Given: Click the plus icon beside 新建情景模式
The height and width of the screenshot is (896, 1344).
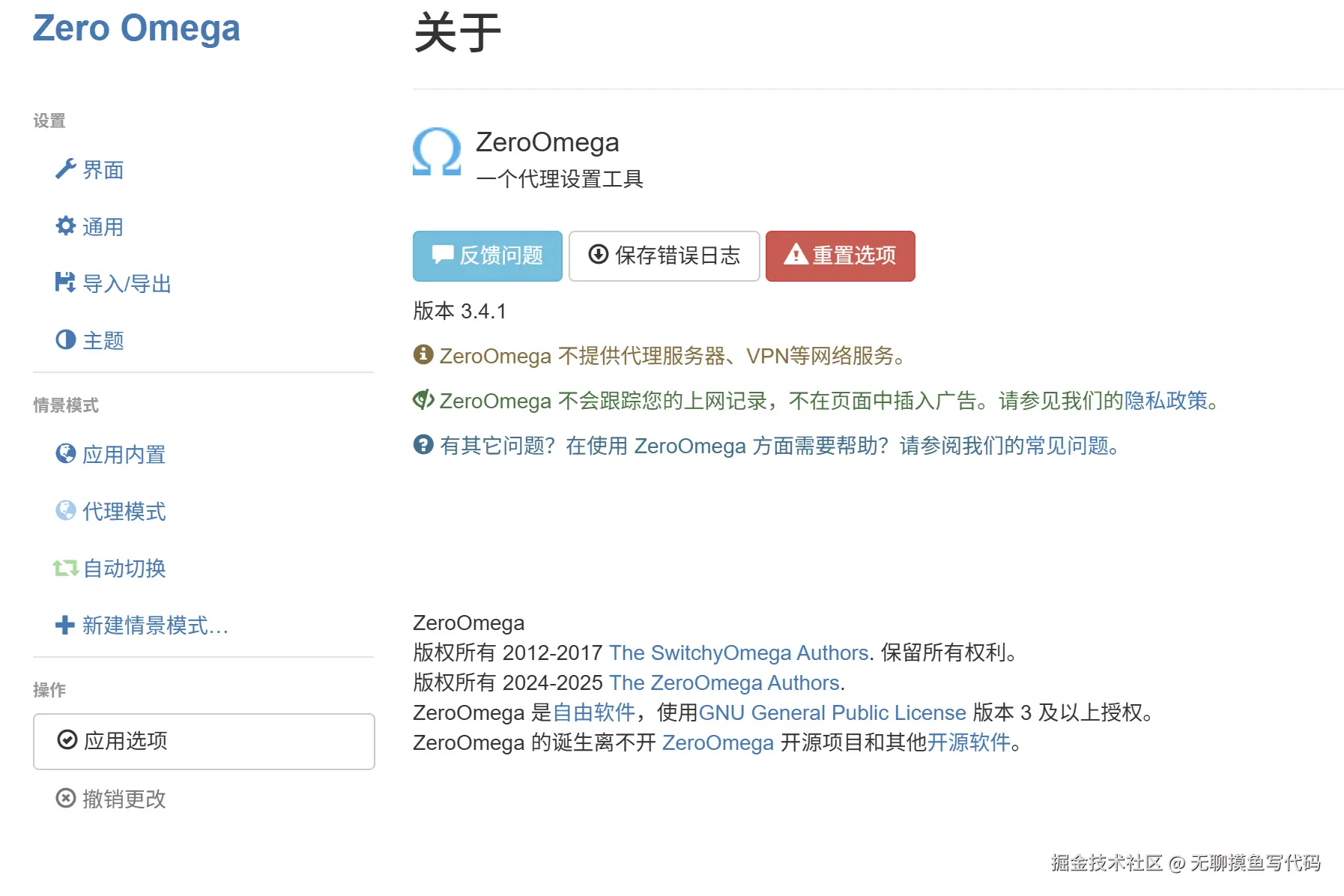Looking at the screenshot, I should 65,625.
